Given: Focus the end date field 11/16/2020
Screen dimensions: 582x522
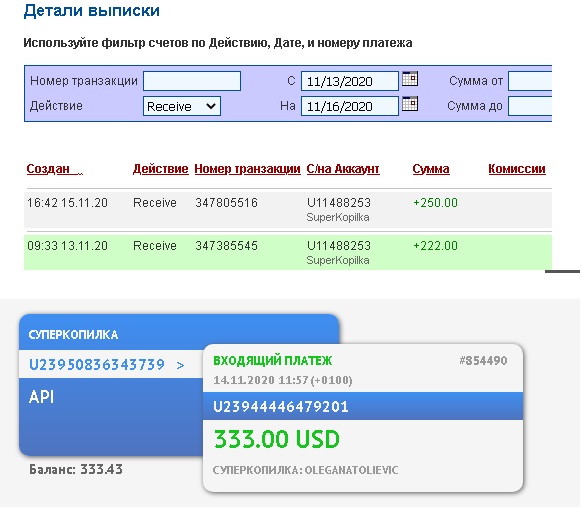Looking at the screenshot, I should click(x=350, y=106).
